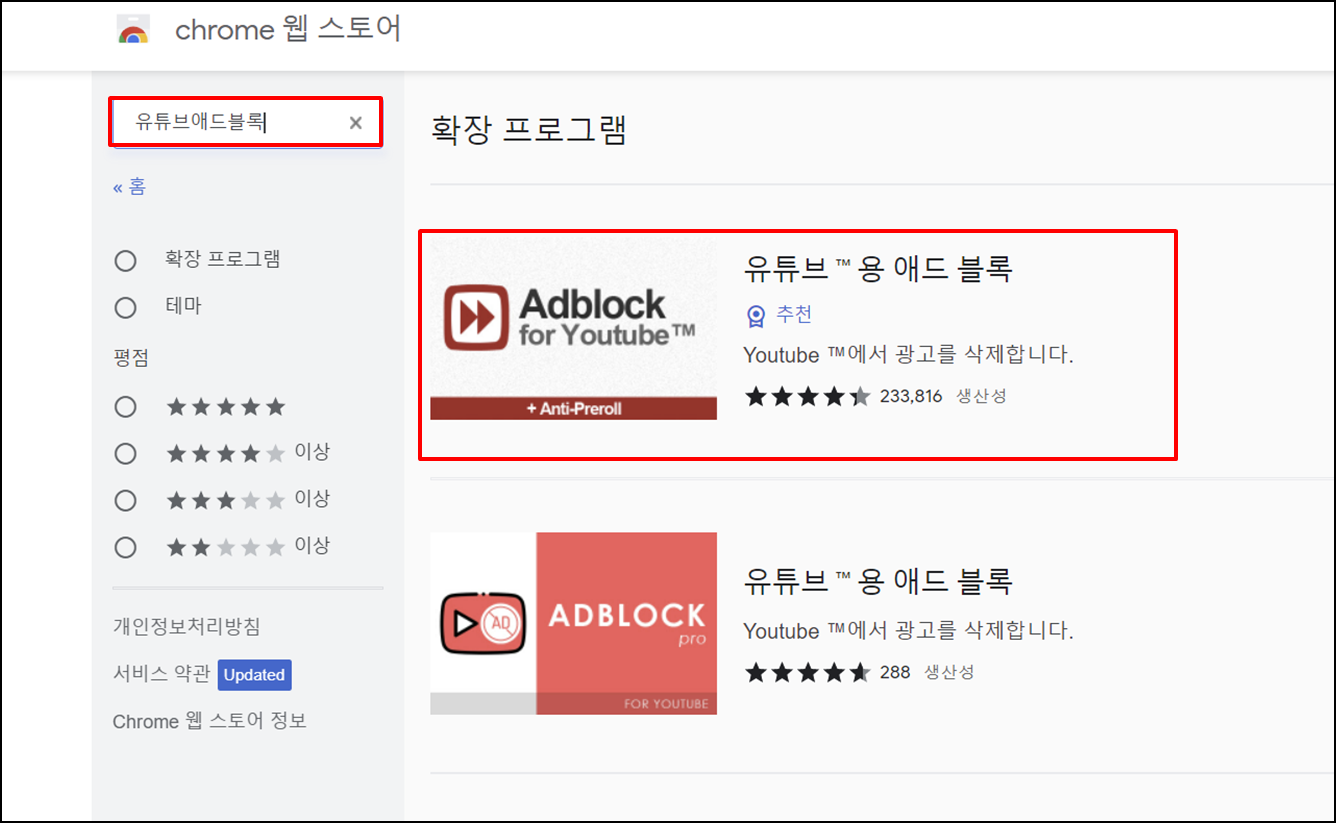The image size is (1336, 823).
Task: Open the first 유튜브™용 애드 블록 title
Action: pos(879,267)
